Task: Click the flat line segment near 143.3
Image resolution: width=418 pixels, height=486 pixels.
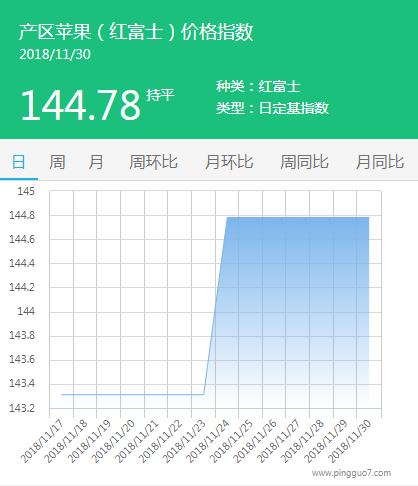Action: click(x=133, y=394)
